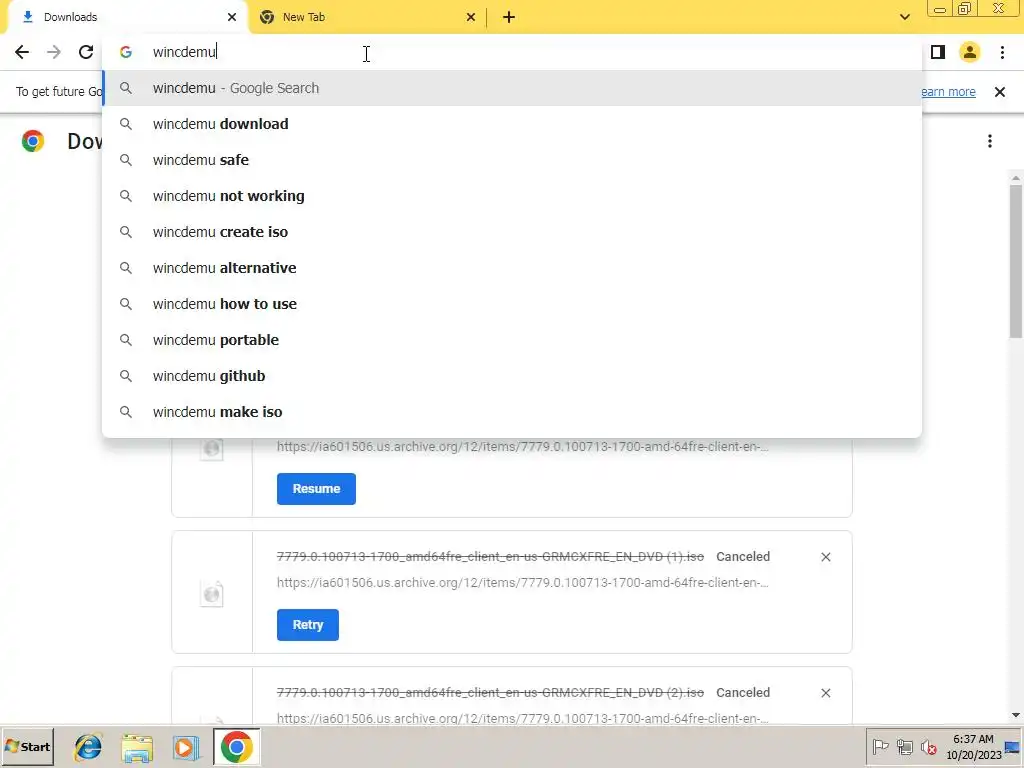1024x768 pixels.
Task: Open the 'Learn more' link in info bar
Action: coord(948,92)
